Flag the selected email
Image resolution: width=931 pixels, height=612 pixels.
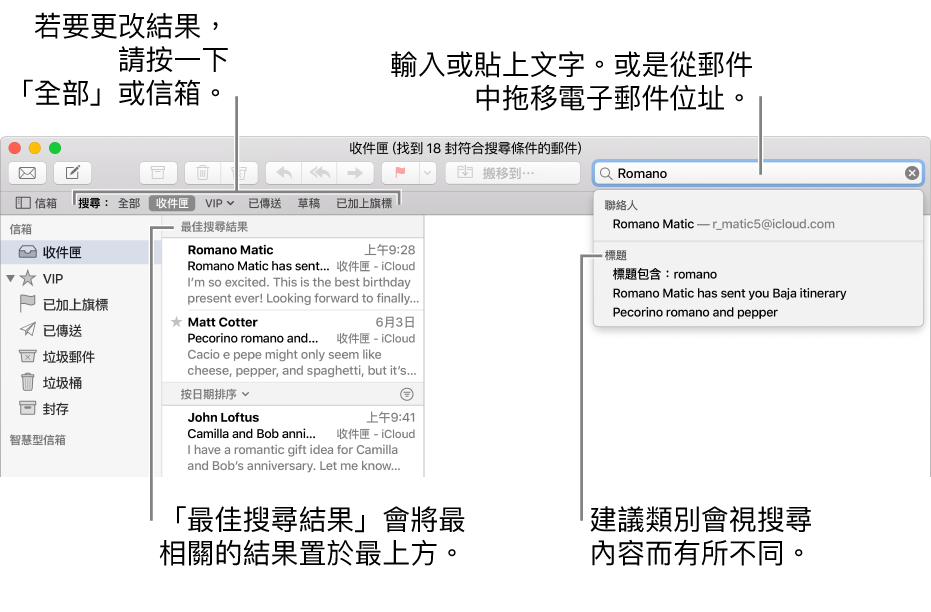tap(398, 172)
